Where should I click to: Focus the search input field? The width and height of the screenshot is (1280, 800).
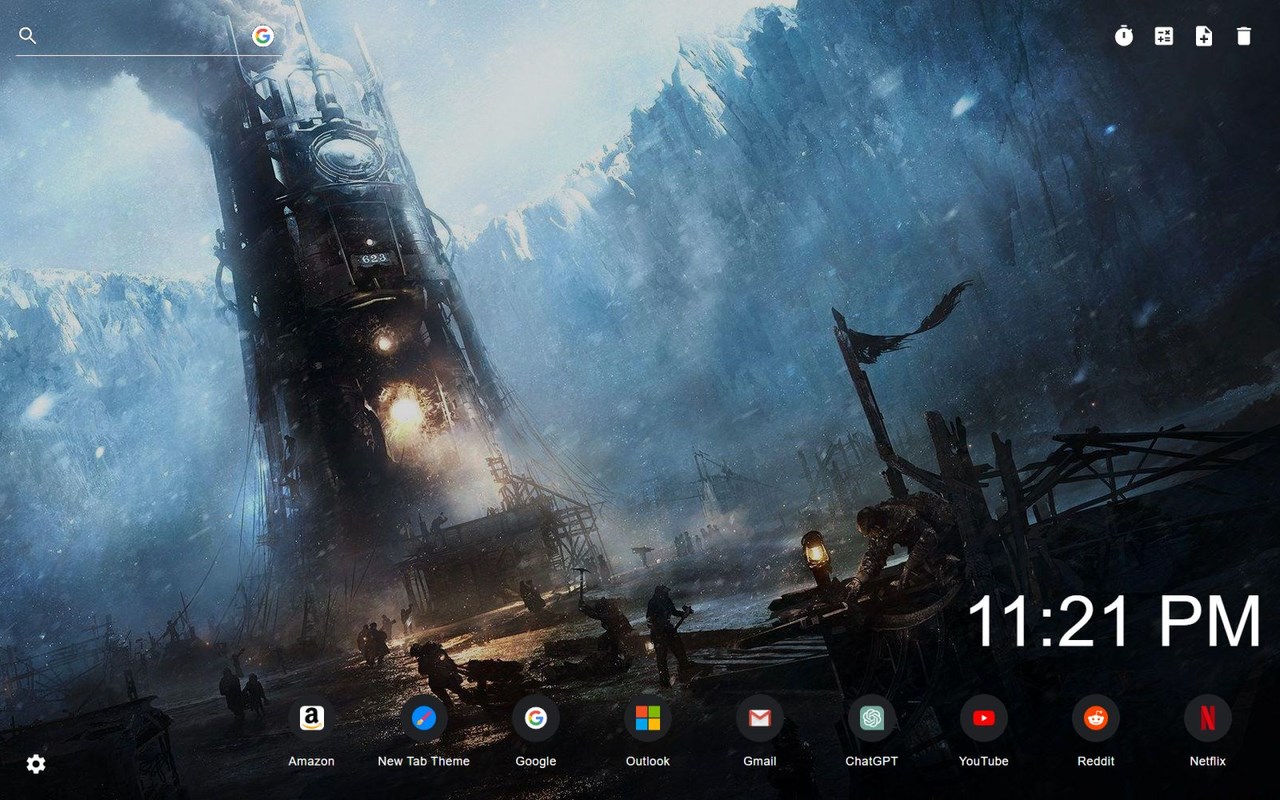pos(144,36)
